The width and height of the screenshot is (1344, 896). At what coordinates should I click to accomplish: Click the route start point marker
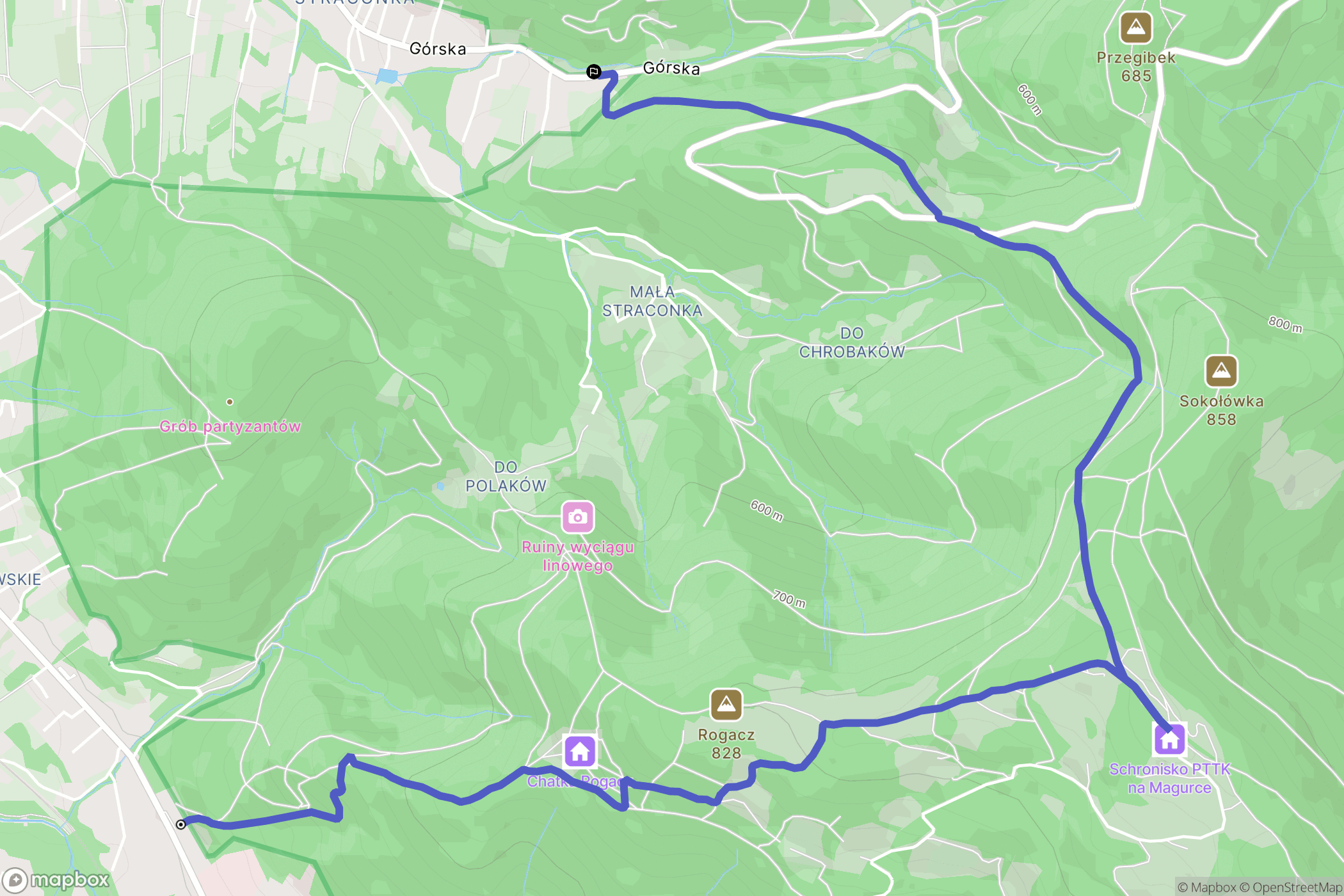(x=181, y=824)
